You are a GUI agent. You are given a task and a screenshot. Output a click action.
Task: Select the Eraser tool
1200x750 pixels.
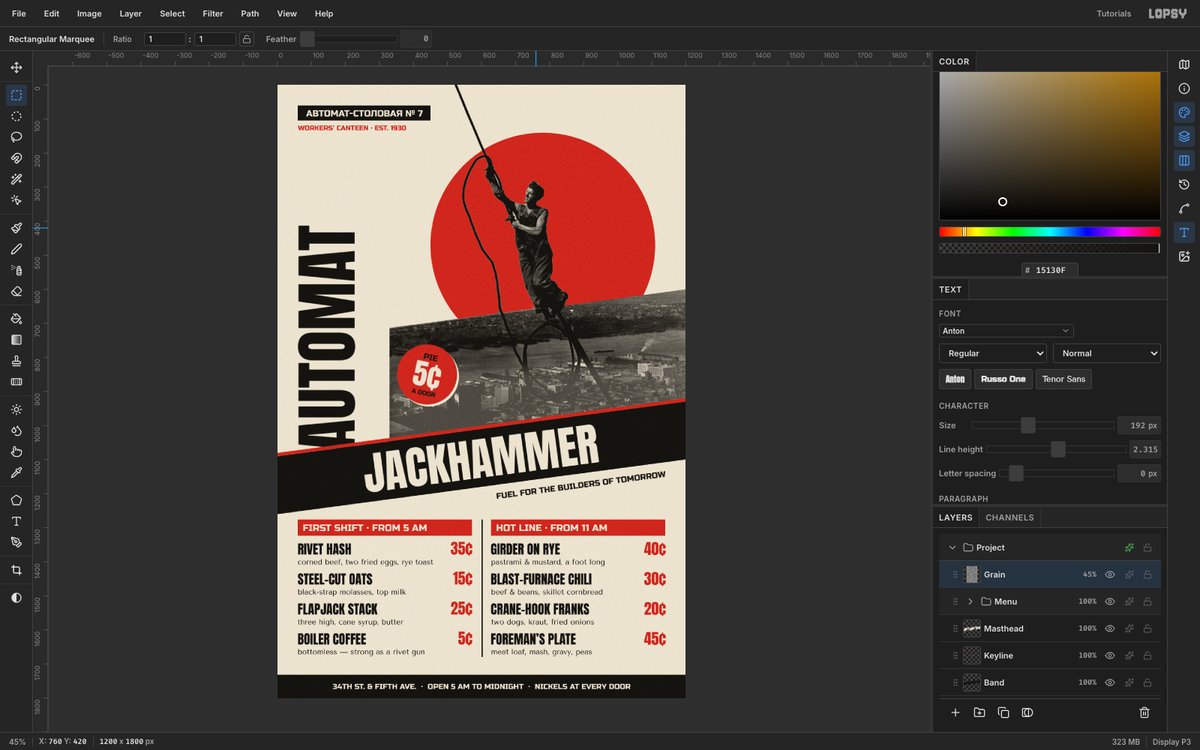pos(16,291)
